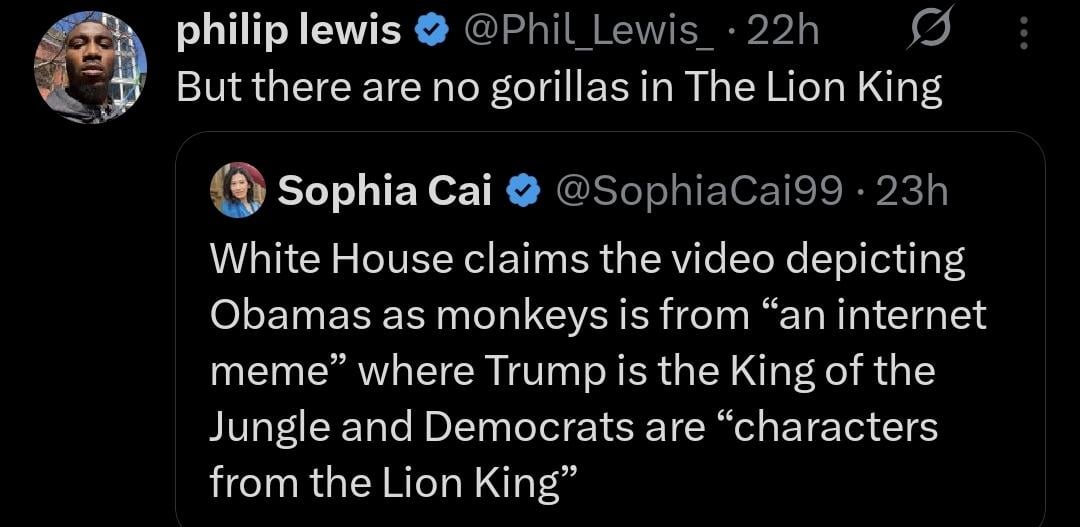
Task: Open the post reading "But there are no gorillas"
Action: click(x=560, y=88)
